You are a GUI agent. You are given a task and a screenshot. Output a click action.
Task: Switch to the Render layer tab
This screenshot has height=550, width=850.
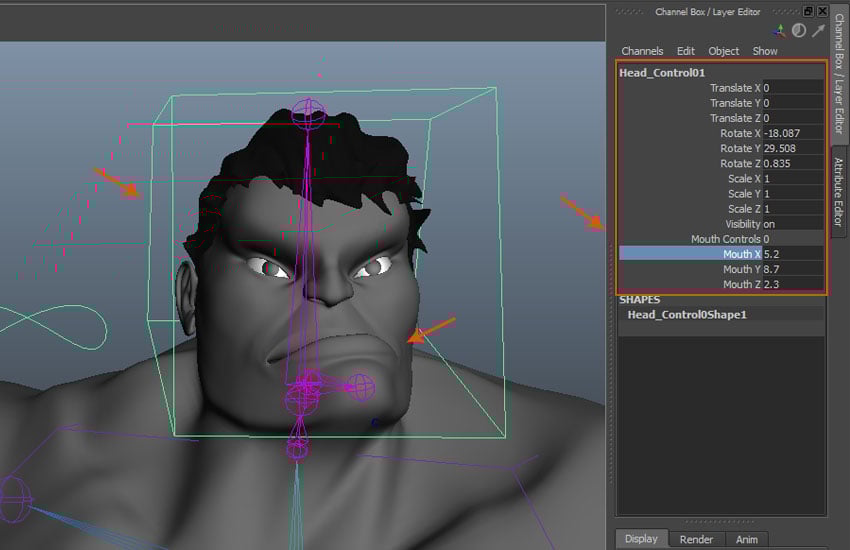pyautogui.click(x=695, y=539)
